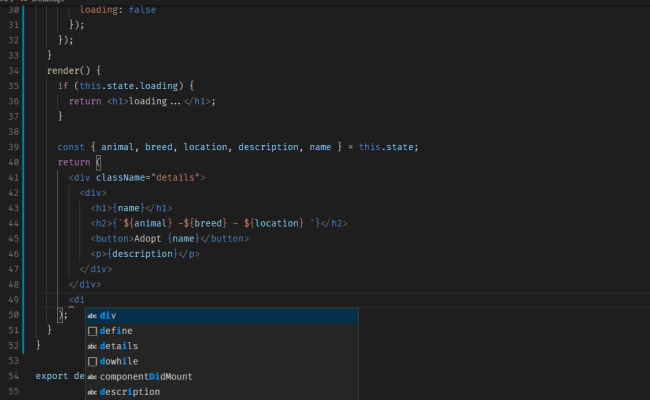Click the 'location' variable on line 39
Screen dimensions: 650x400
206,147
